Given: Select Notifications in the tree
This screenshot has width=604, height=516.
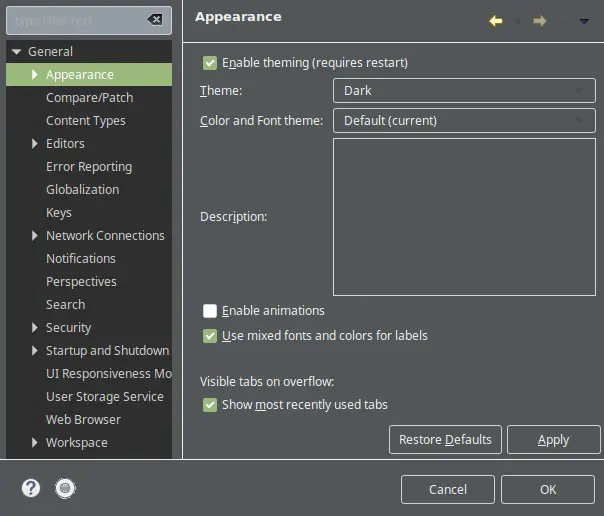Looking at the screenshot, I should 81,258.
